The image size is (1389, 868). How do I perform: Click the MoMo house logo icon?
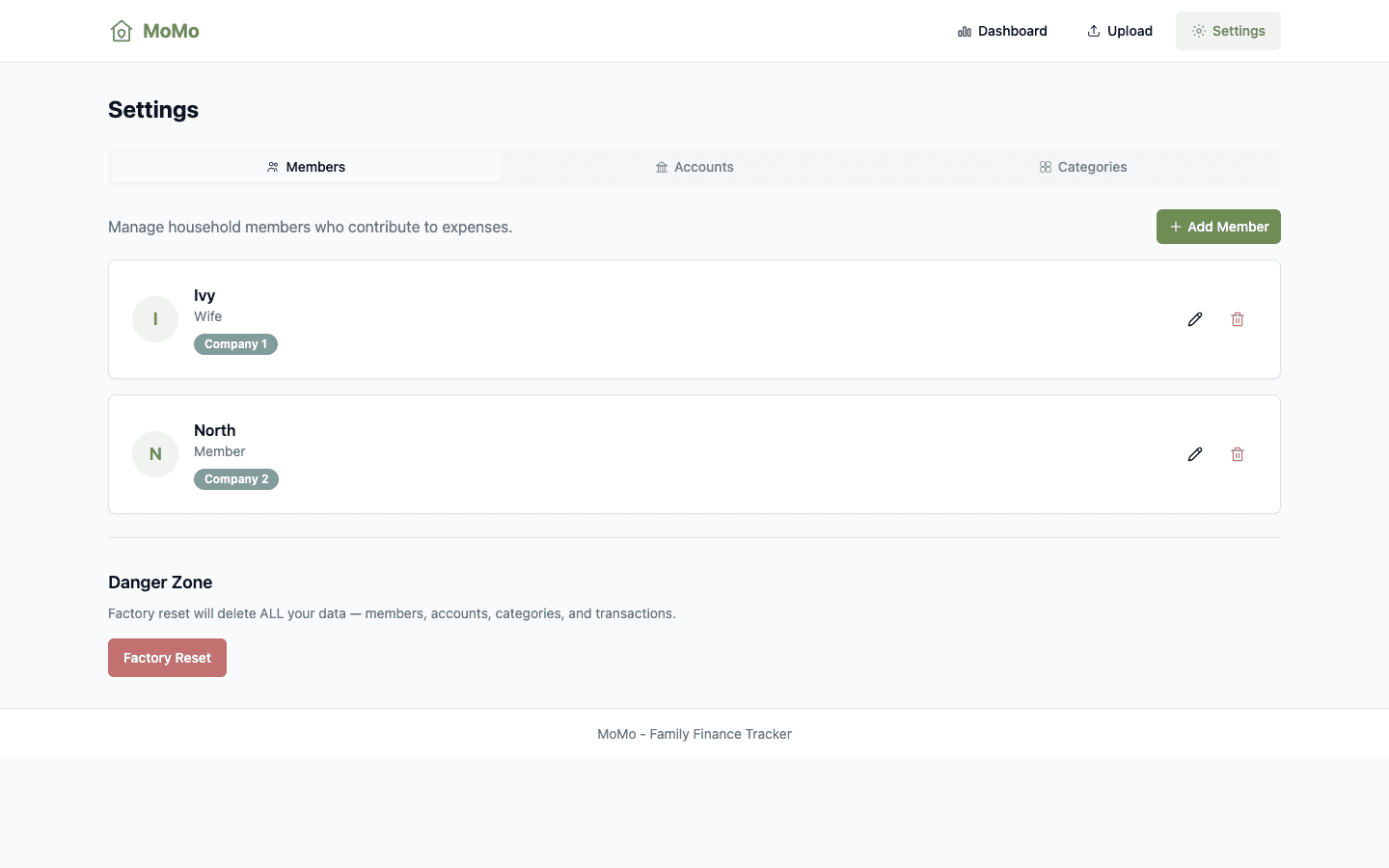[x=121, y=30]
